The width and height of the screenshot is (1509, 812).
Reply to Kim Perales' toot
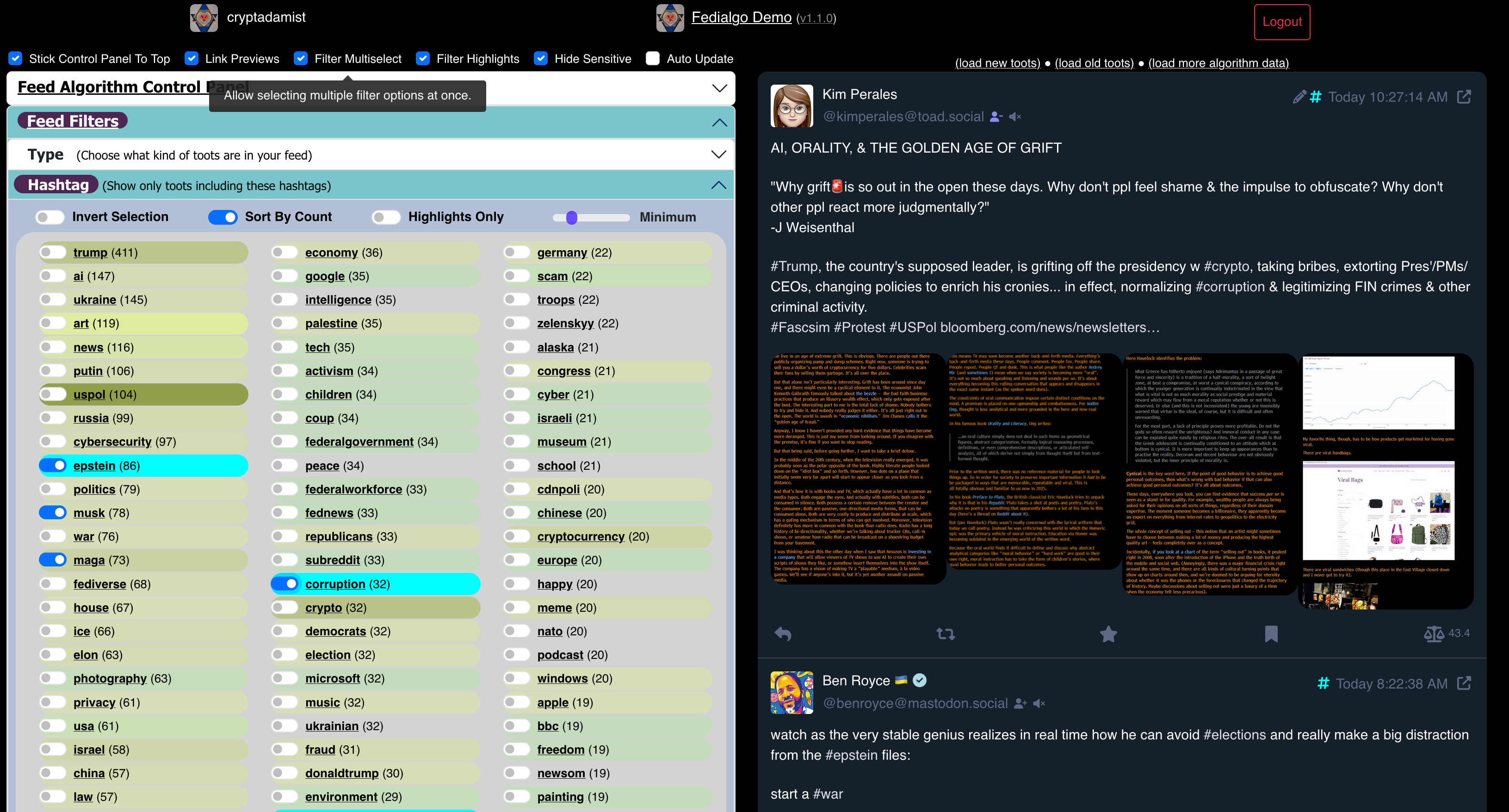tap(783, 634)
